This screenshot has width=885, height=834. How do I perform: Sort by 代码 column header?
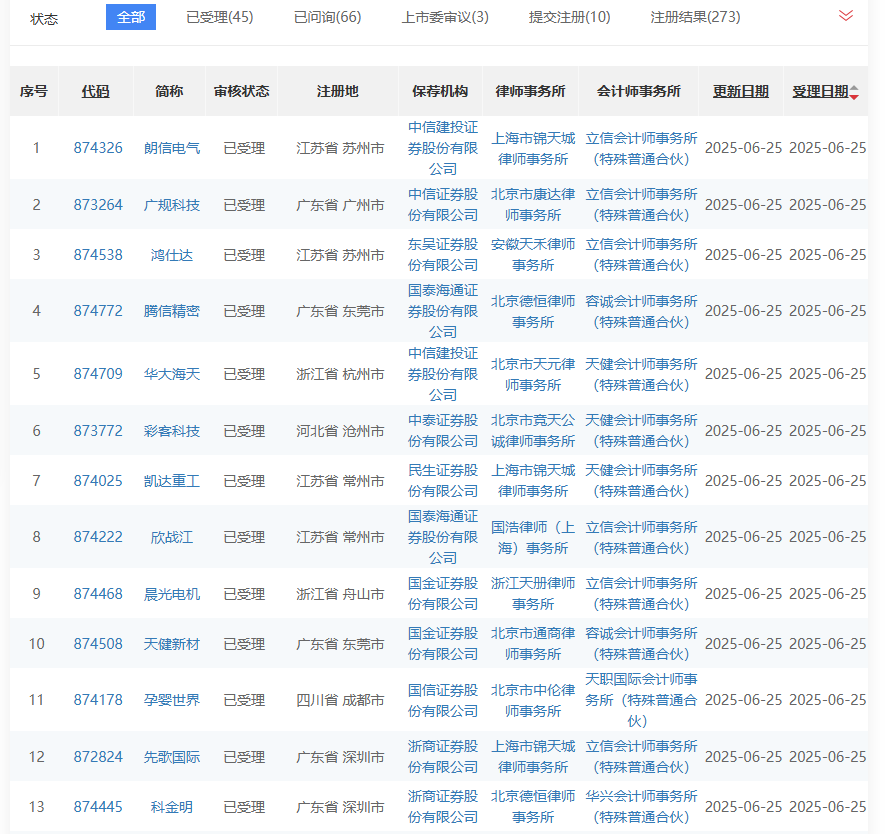[96, 91]
